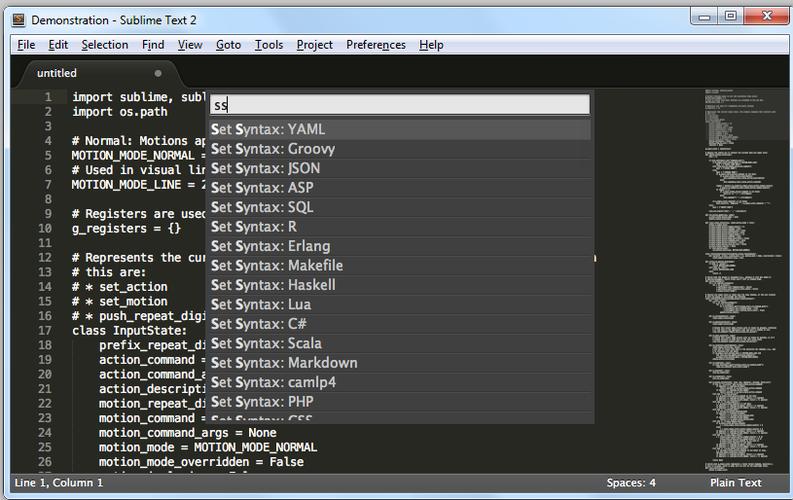This screenshot has width=793, height=500.
Task: Open the Project menu
Action: (x=315, y=45)
